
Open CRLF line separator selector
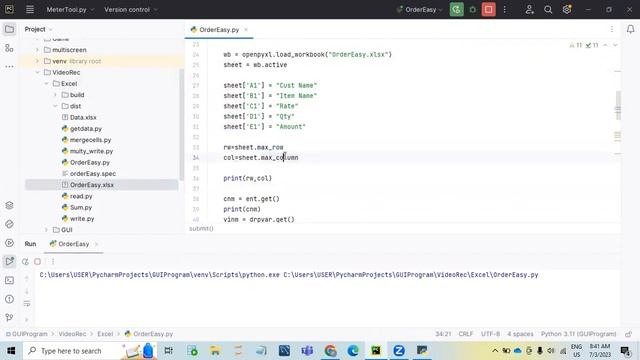click(466, 334)
